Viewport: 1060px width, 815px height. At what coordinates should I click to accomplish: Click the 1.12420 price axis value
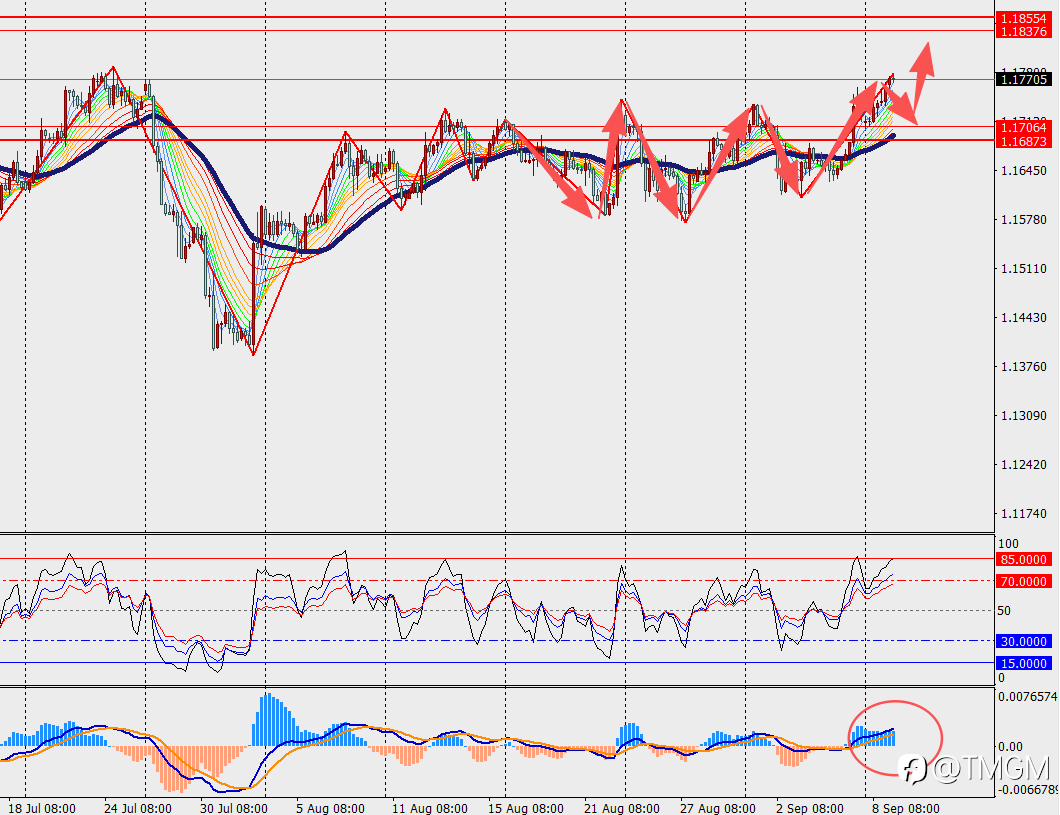click(x=1023, y=465)
